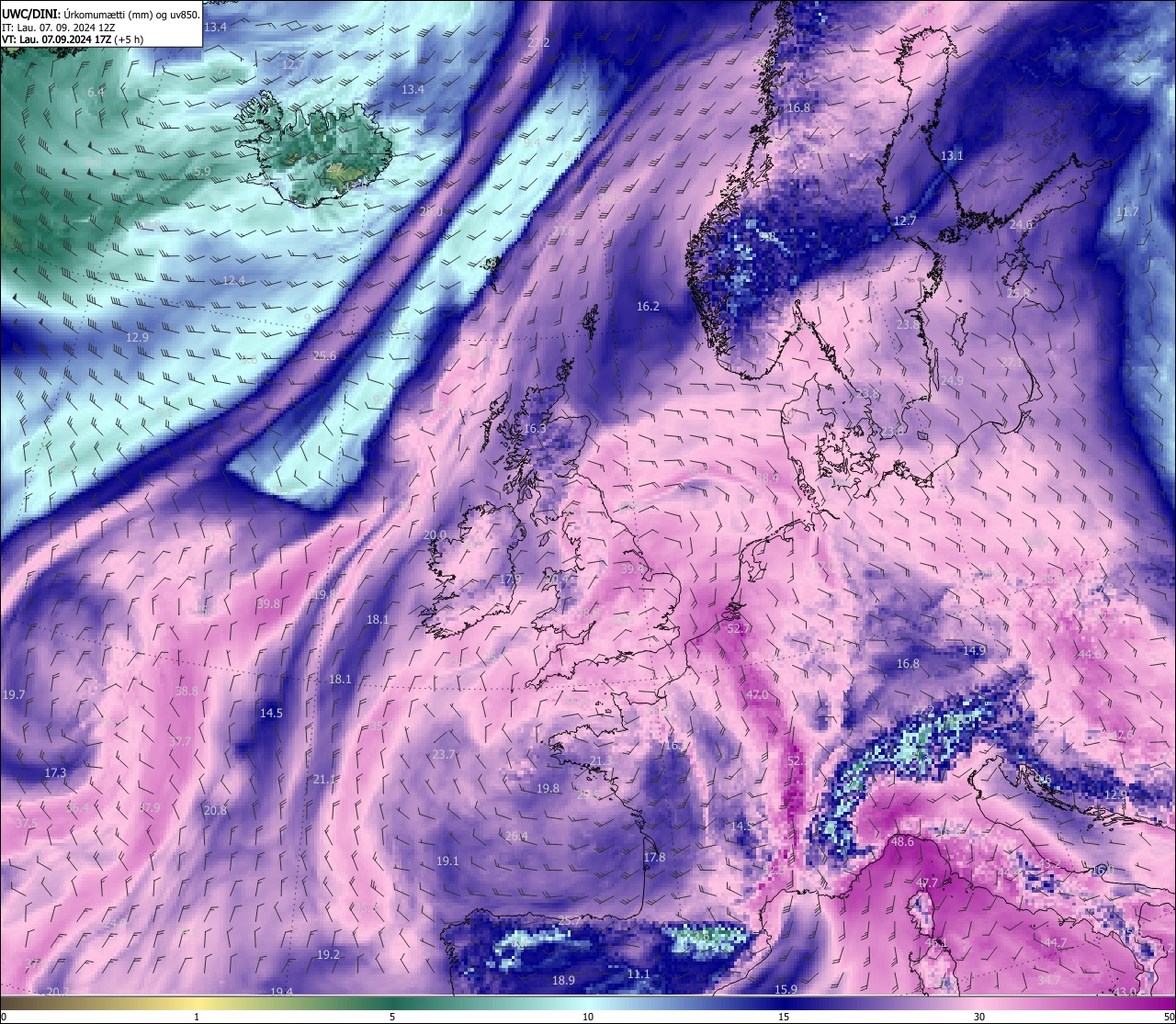Click the 17.3 value at the left
1176x1024 pixels.
point(55,772)
